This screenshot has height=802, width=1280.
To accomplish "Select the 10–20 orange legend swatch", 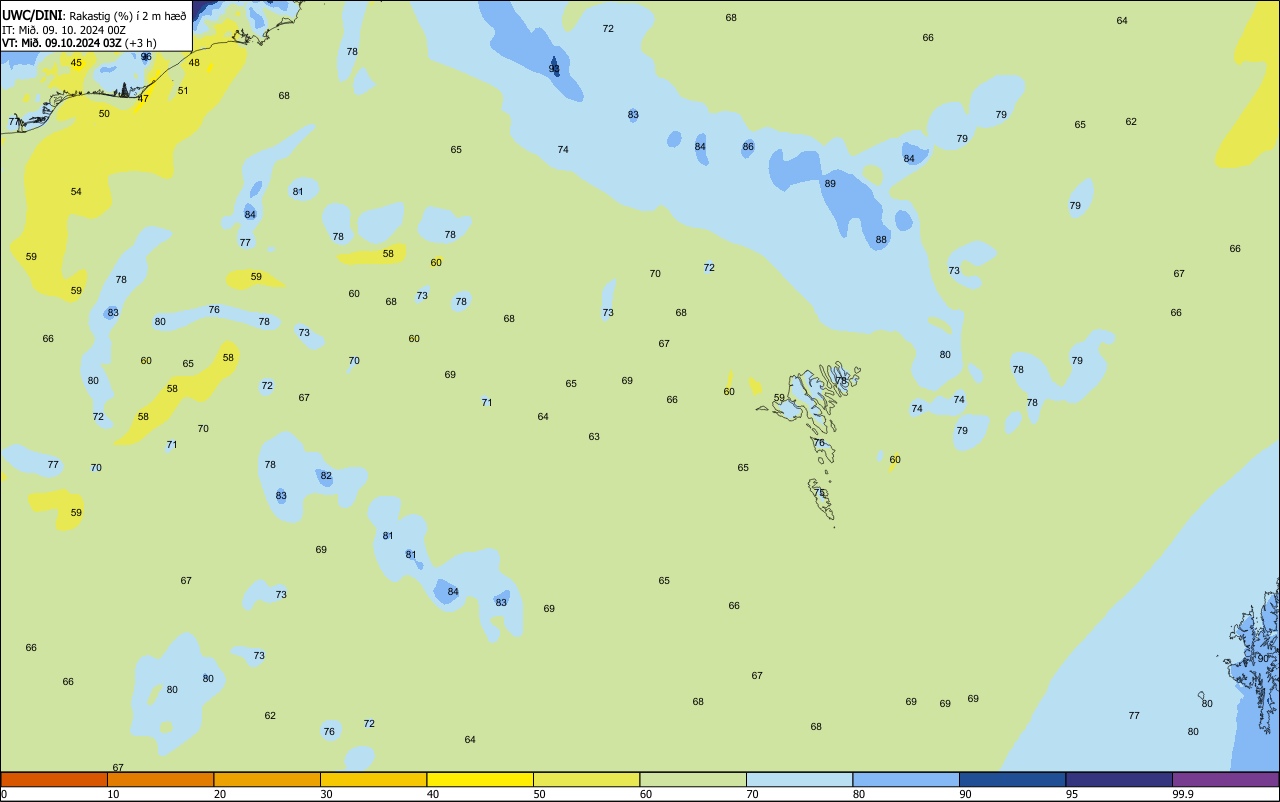I will [x=160, y=779].
